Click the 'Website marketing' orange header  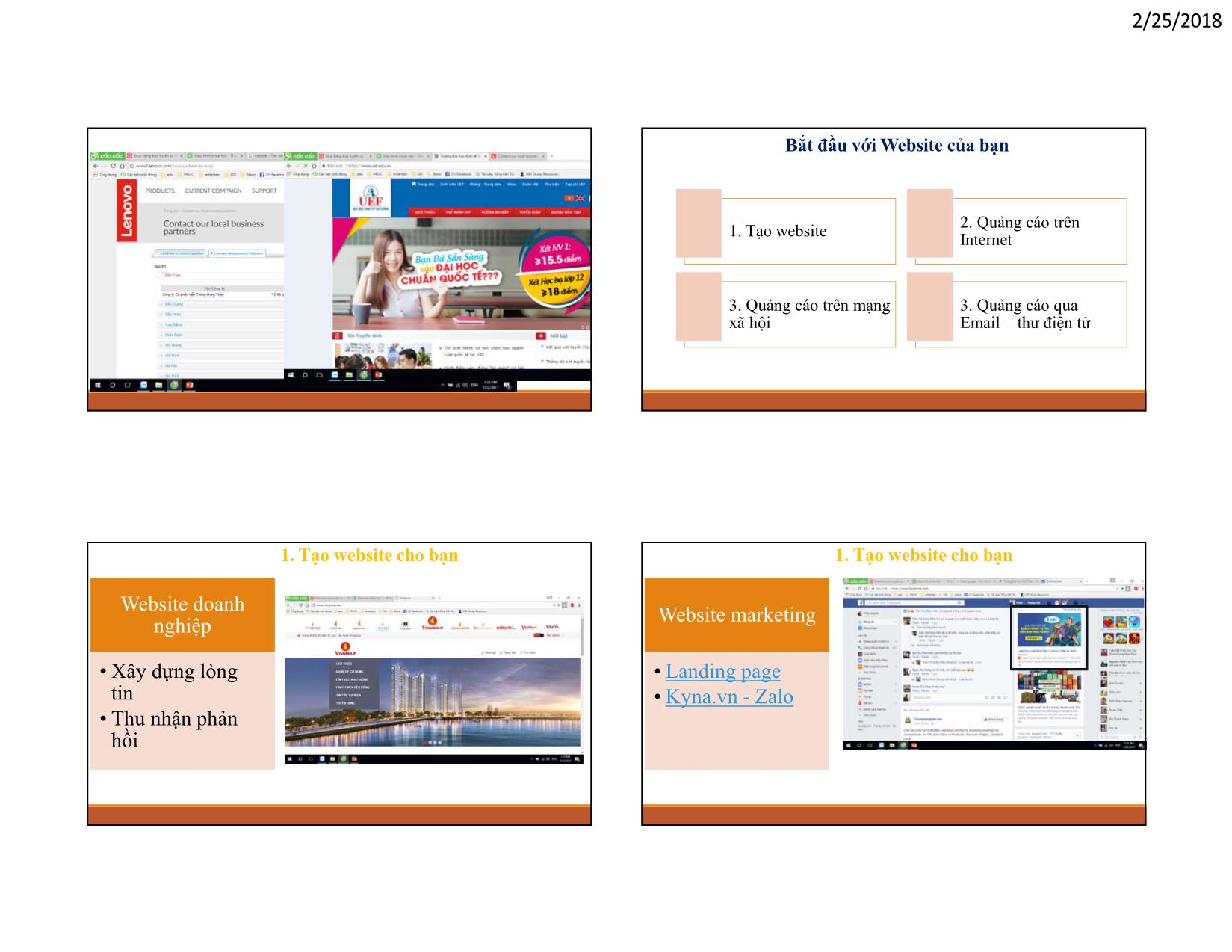click(737, 614)
